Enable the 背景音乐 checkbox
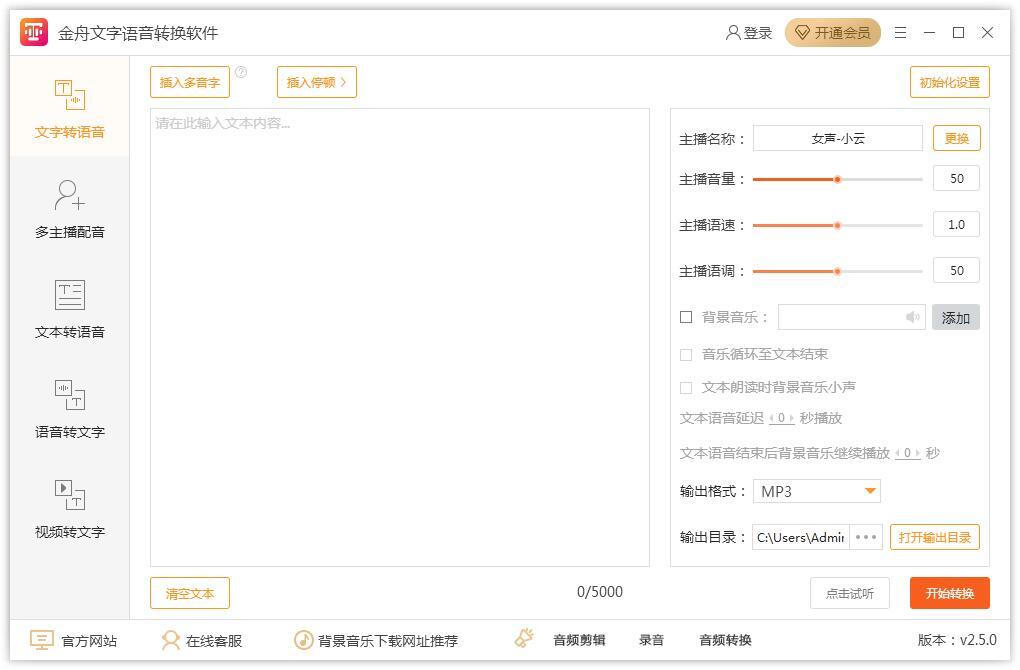The image size is (1020, 670). [x=686, y=317]
